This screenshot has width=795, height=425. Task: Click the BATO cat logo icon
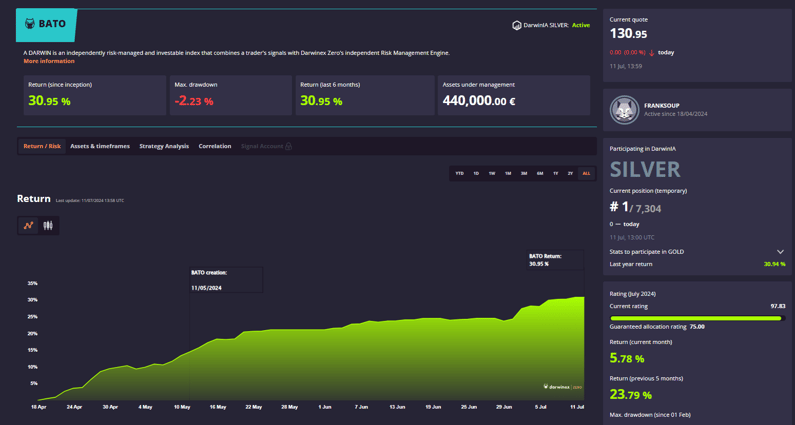pyautogui.click(x=30, y=24)
